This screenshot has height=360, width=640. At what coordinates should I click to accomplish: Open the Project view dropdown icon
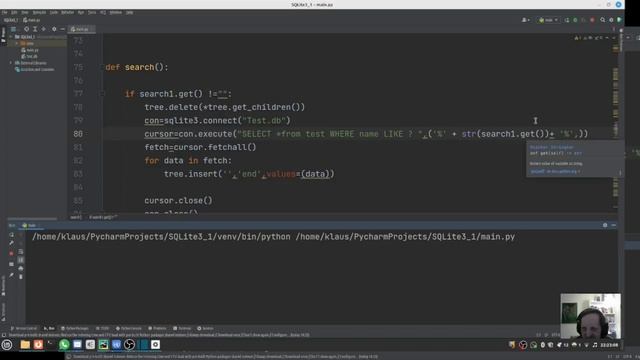click(13, 29)
